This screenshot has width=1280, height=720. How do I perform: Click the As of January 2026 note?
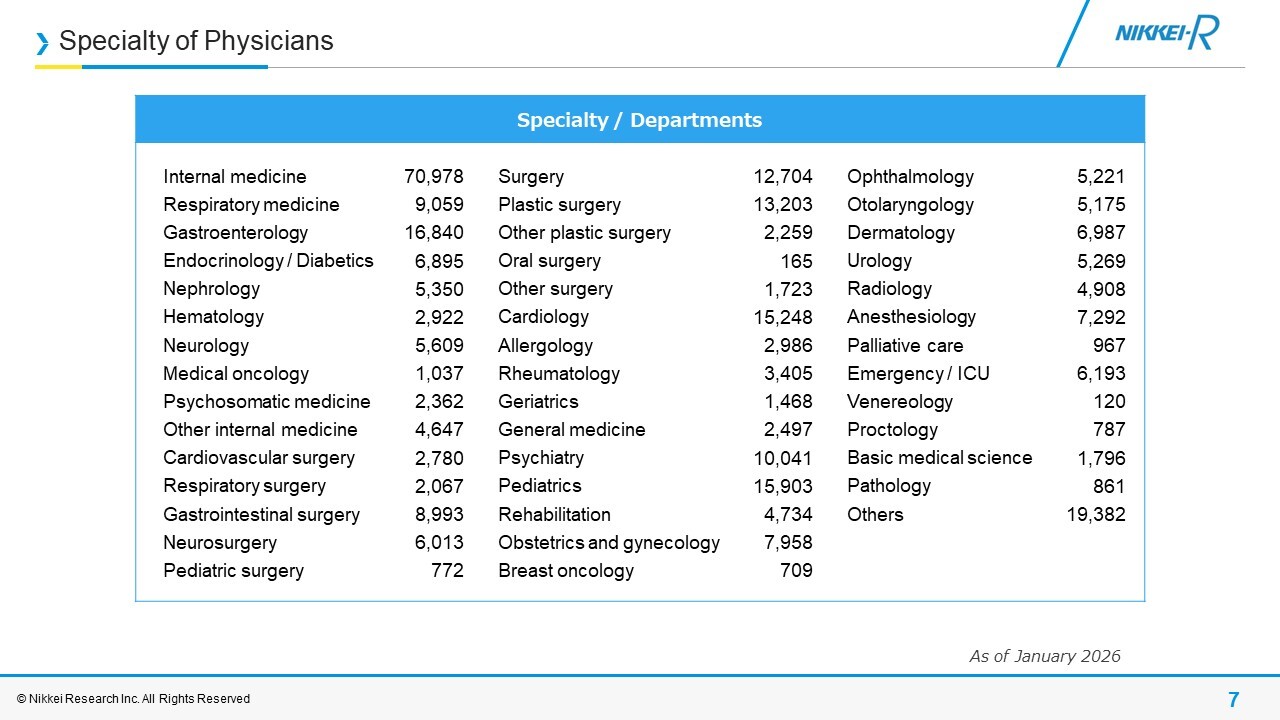(x=1045, y=656)
